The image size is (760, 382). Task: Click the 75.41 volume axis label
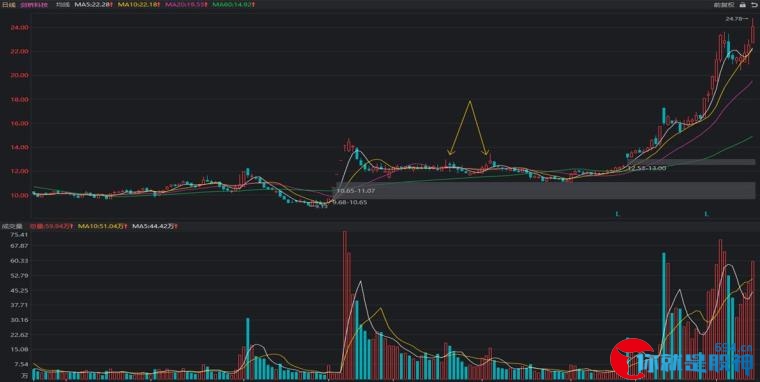(20, 235)
